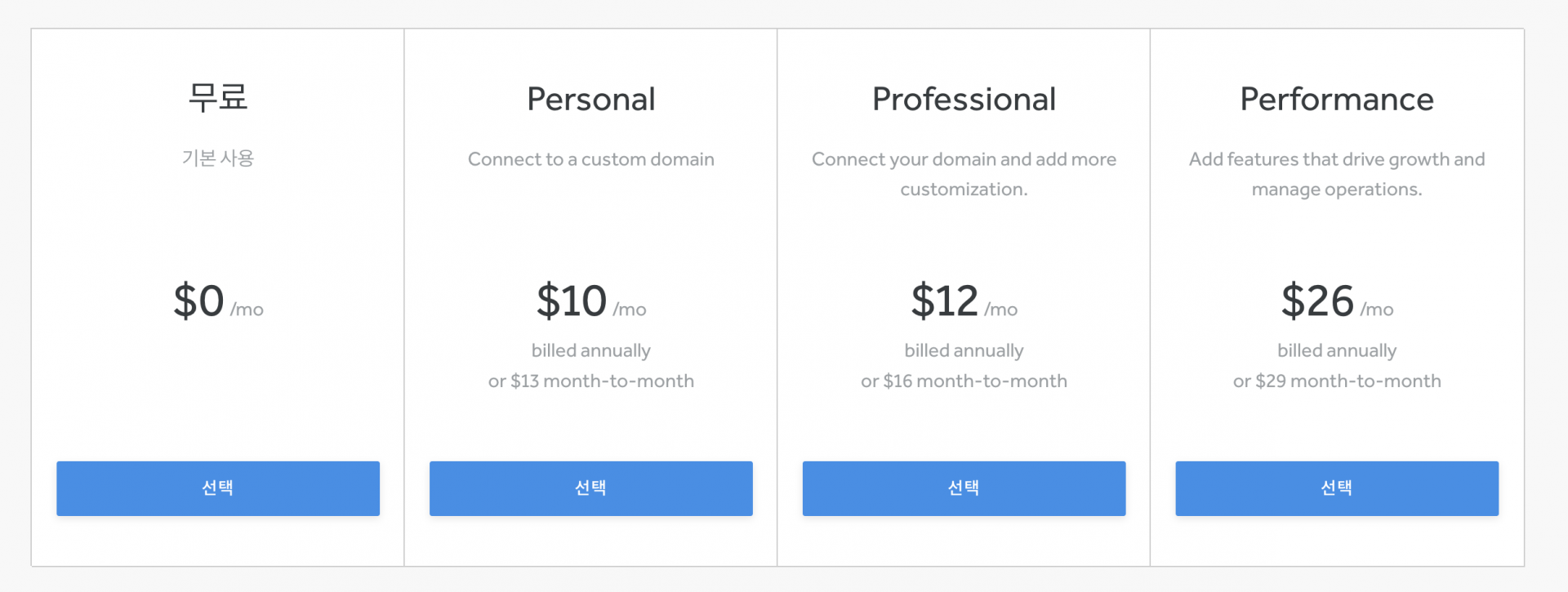Click the $0 /mo price
This screenshot has width=1568, height=592.
pyautogui.click(x=218, y=301)
